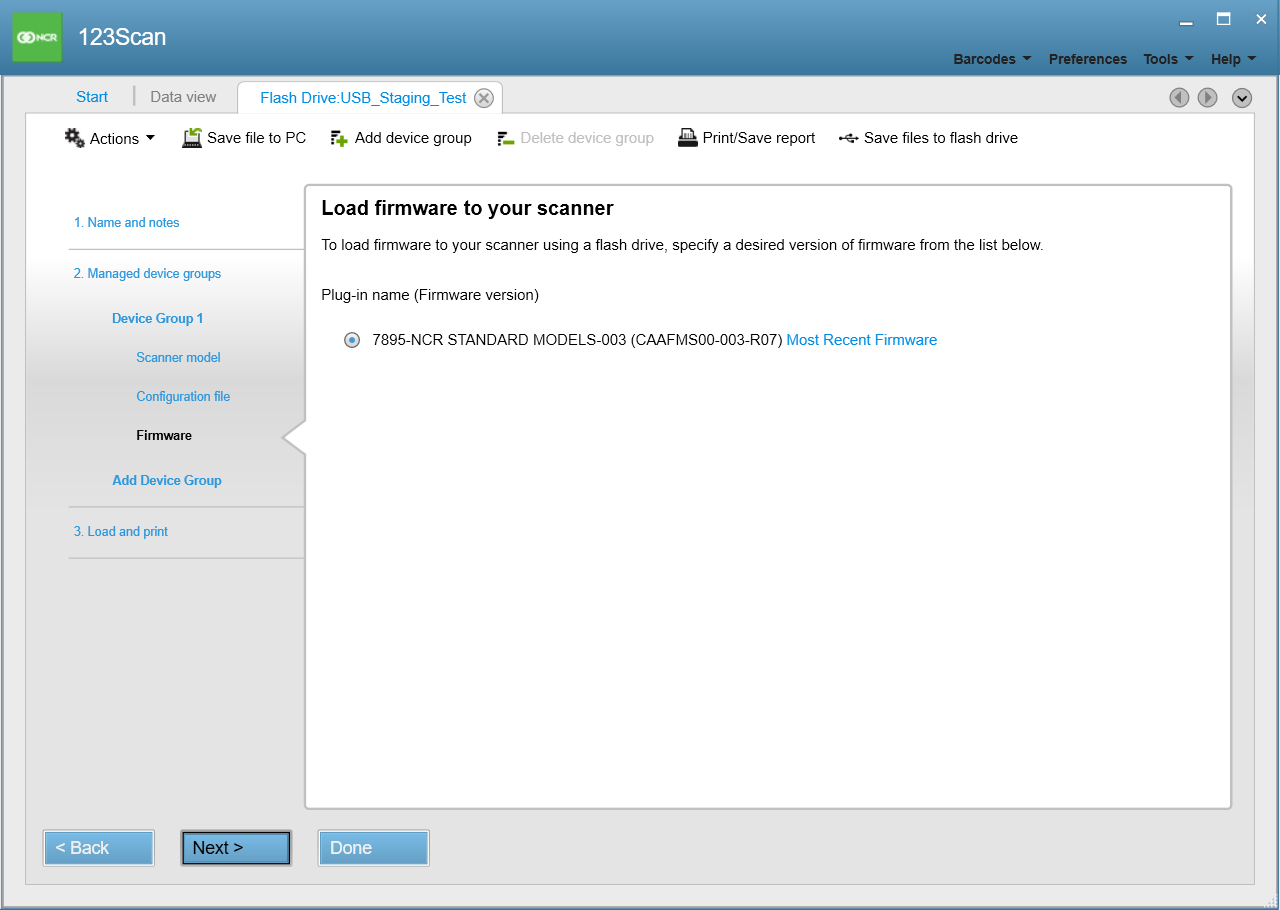
Task: Open the Help dropdown menu
Action: (1233, 59)
